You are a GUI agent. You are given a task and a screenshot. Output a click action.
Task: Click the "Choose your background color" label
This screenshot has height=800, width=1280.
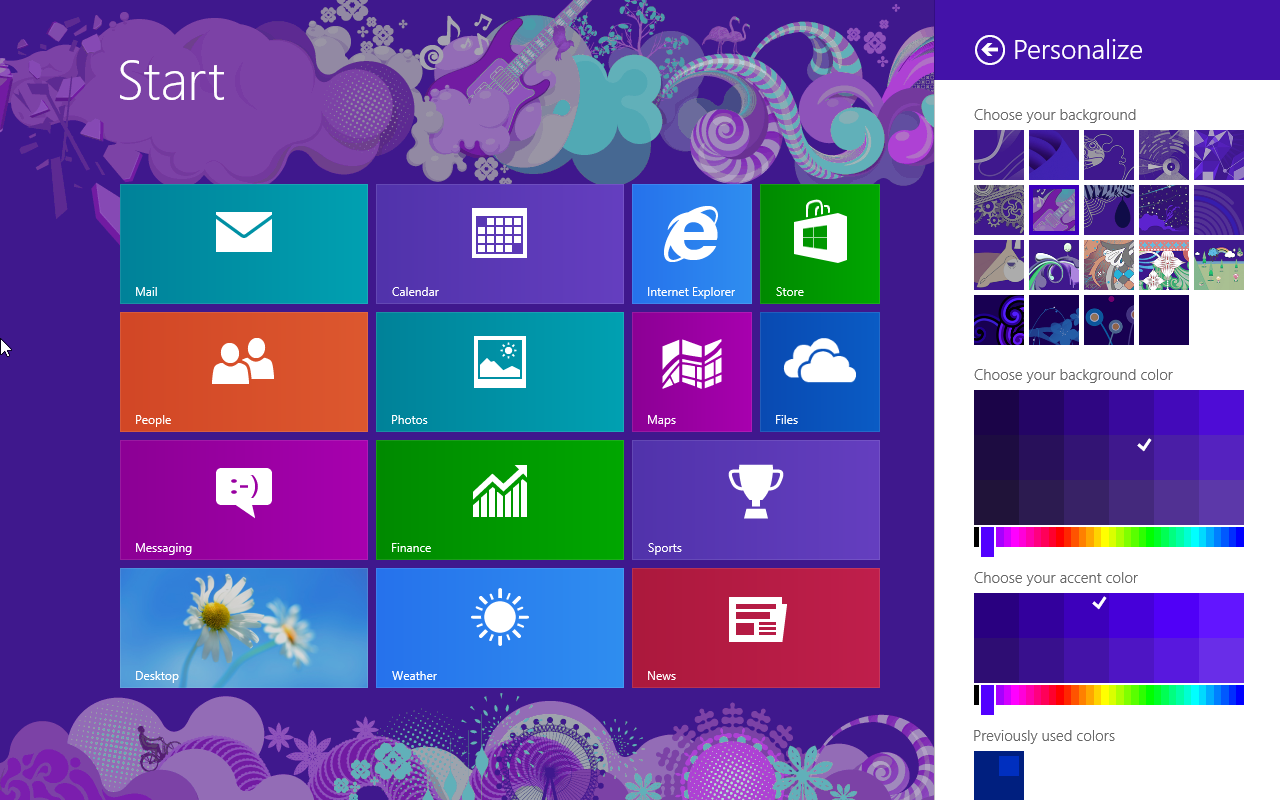(x=1073, y=375)
